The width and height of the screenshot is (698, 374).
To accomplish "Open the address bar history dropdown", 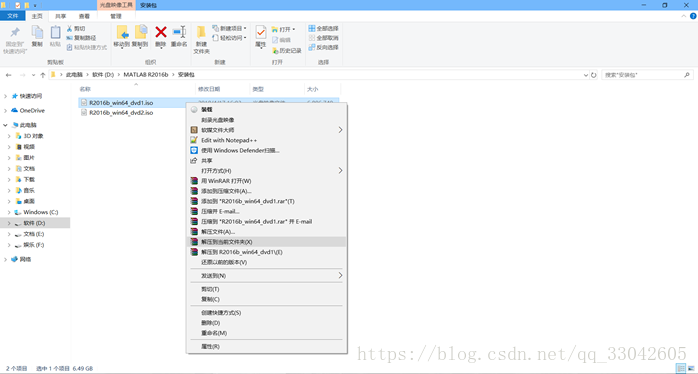I will pos(585,75).
